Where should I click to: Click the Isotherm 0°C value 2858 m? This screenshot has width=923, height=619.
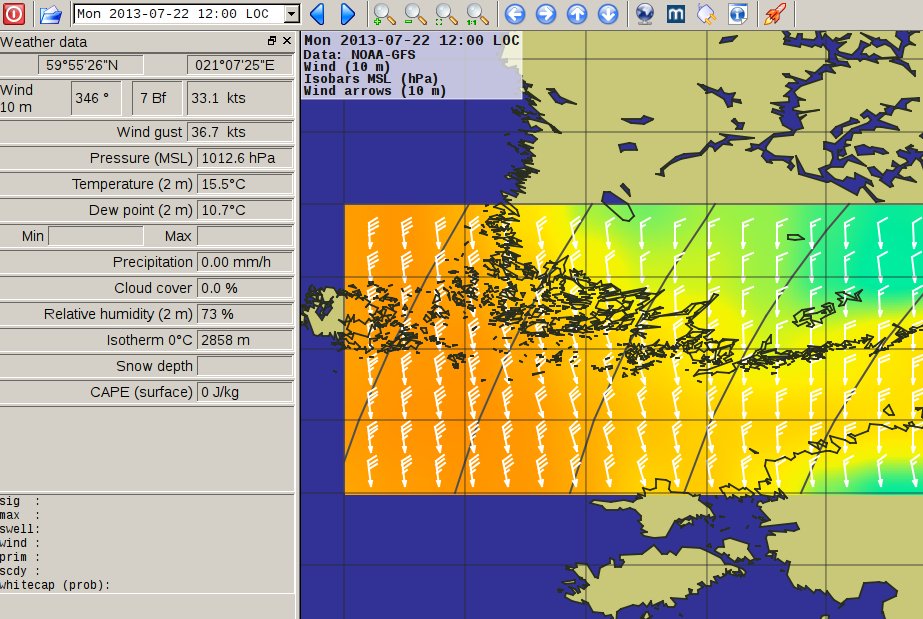pyautogui.click(x=245, y=340)
